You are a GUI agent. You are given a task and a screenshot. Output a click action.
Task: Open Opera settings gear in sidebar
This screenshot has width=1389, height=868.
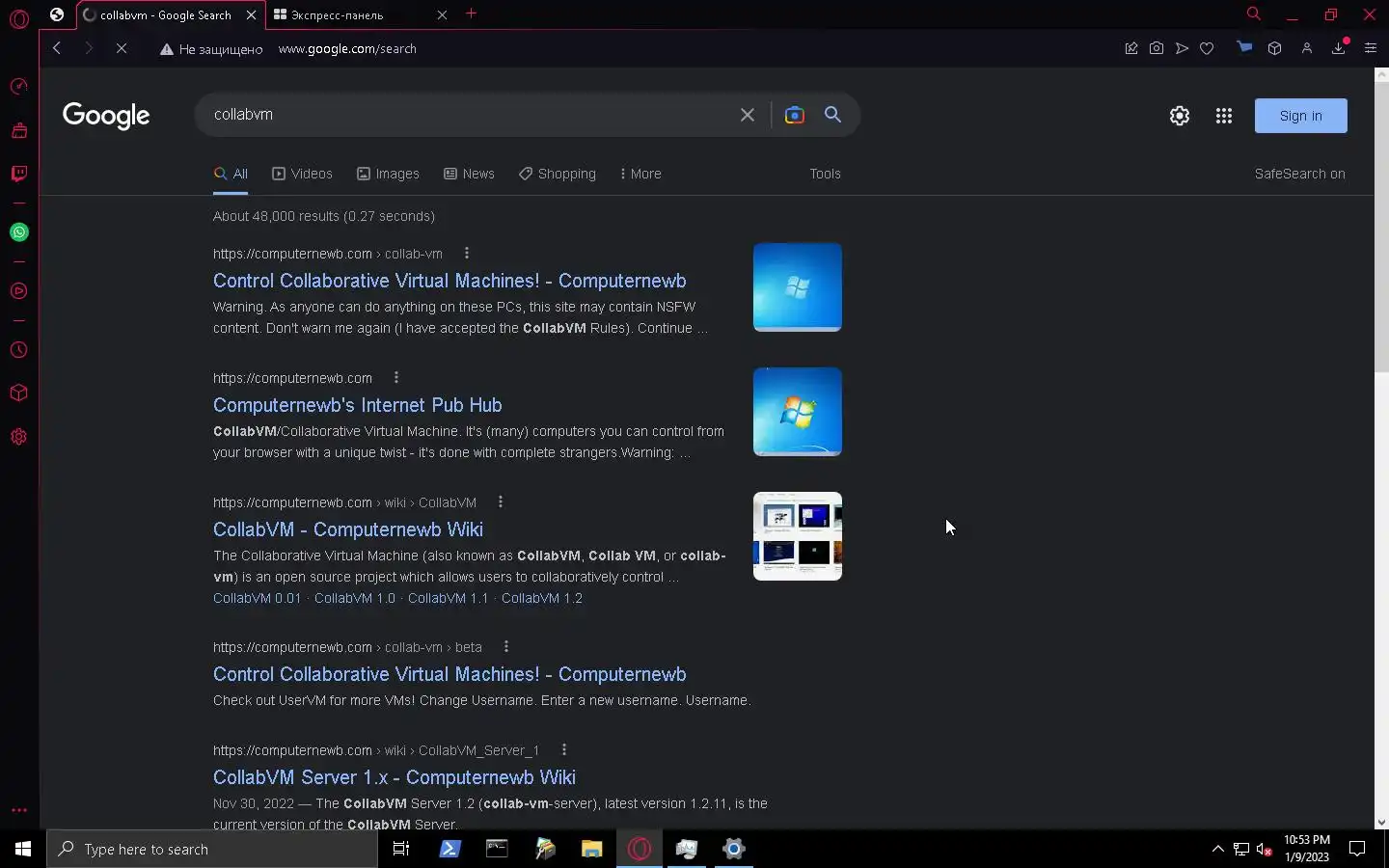tap(18, 437)
